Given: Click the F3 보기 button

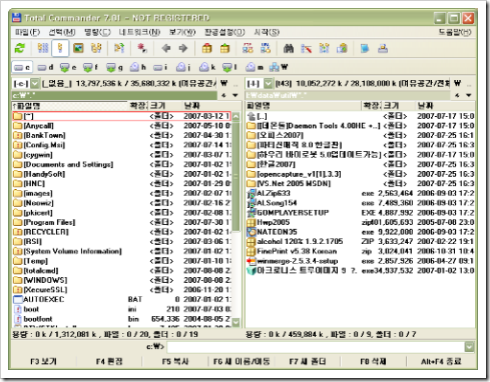Looking at the screenshot, I should [44, 361].
